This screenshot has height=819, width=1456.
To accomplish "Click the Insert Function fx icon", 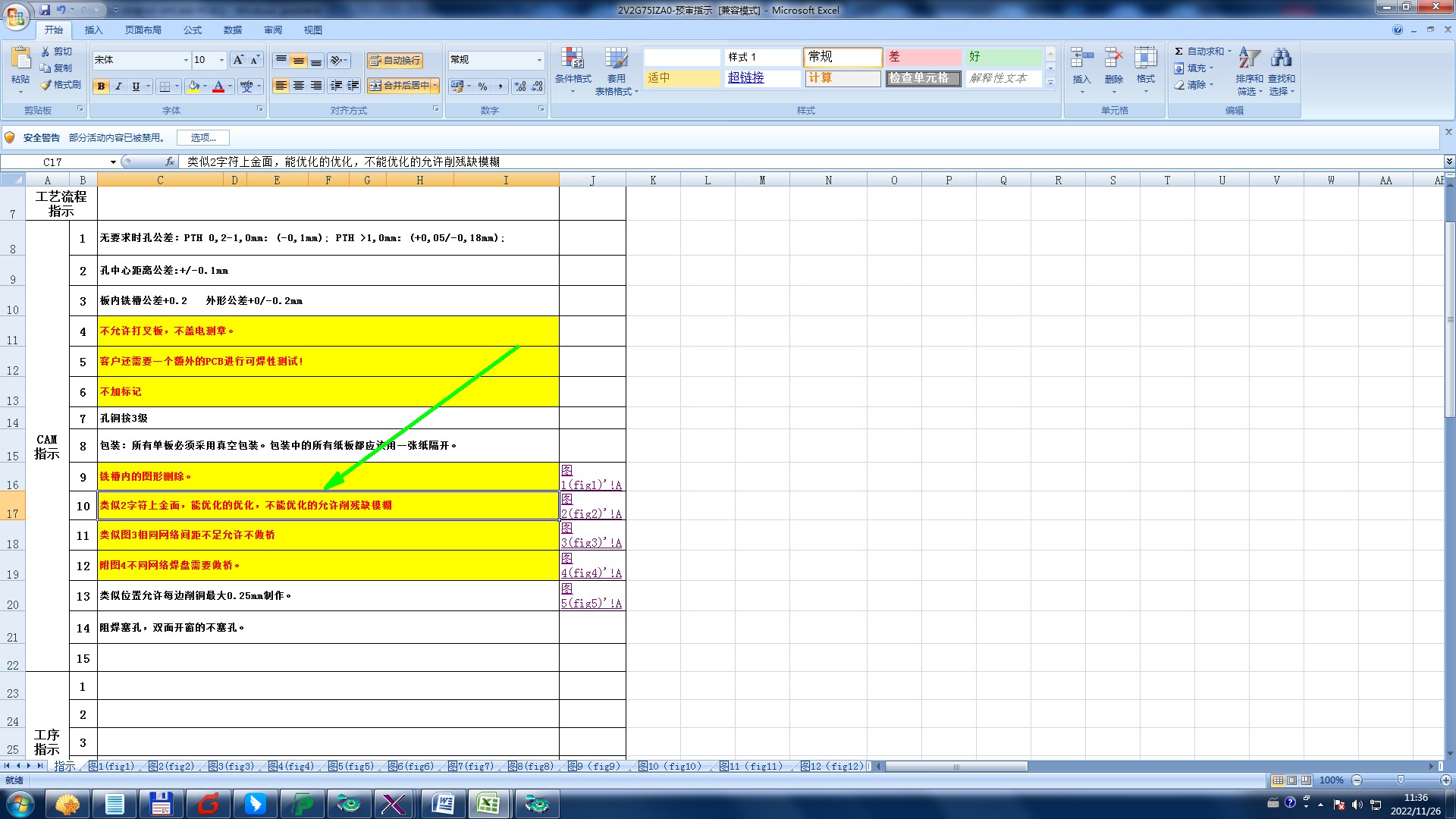I will tap(170, 162).
